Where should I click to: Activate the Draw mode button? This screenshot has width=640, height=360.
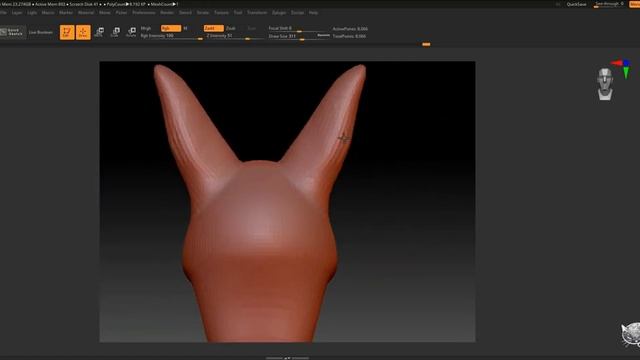pos(83,32)
